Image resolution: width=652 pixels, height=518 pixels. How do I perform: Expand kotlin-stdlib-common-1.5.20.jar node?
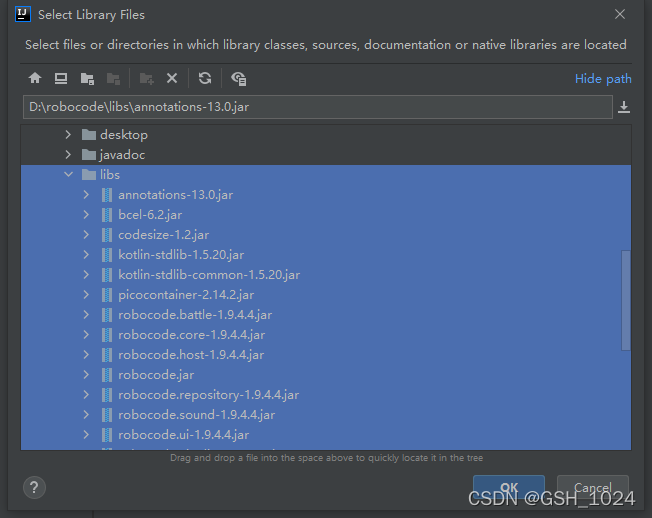(86, 274)
